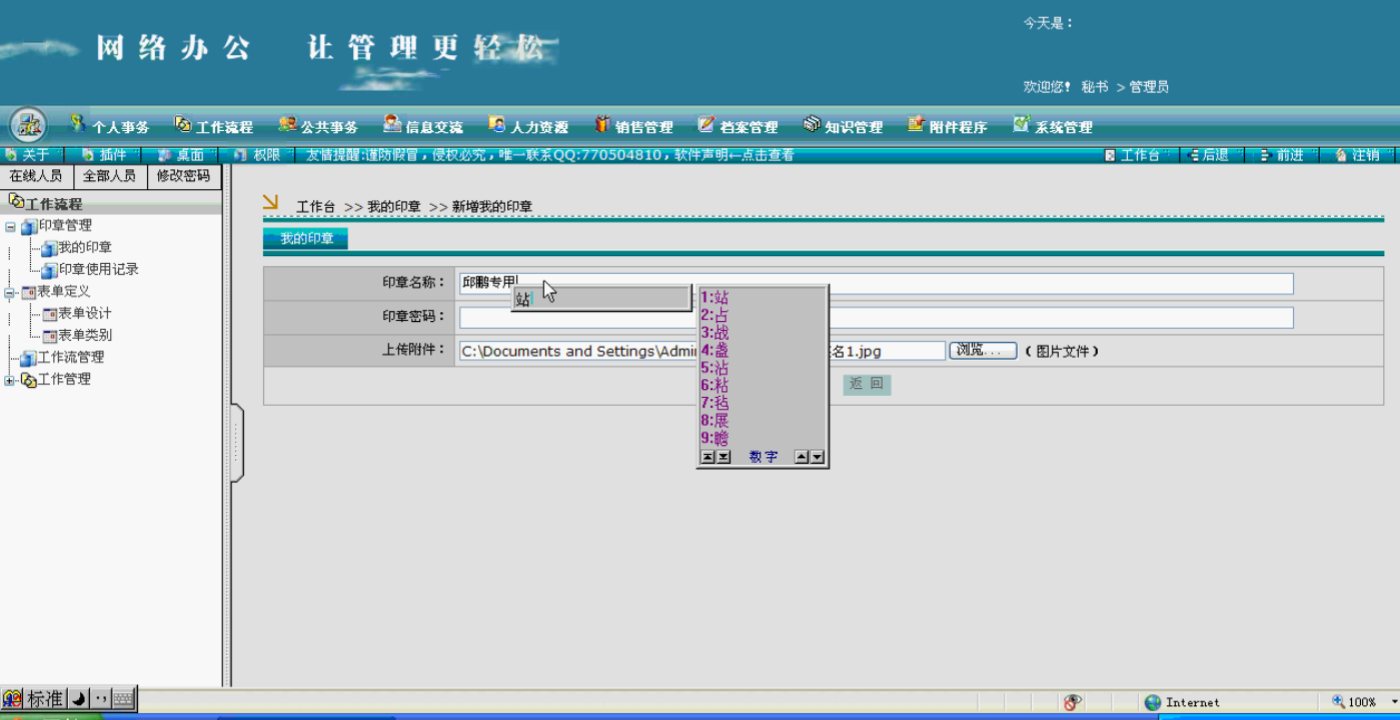This screenshot has height=720, width=1400.
Task: Open the 人力资源 navigation icon
Action: 497,125
